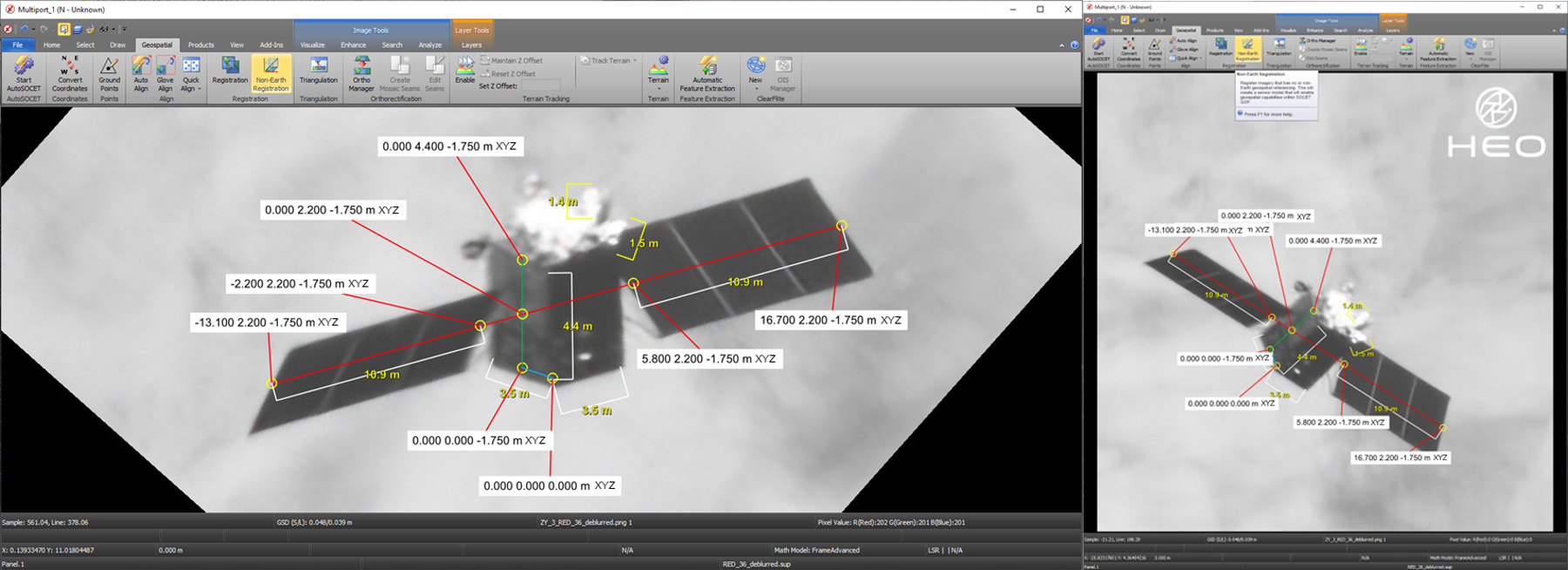Open Ortho Manager in the larger window
The image size is (1568, 570).
(362, 73)
